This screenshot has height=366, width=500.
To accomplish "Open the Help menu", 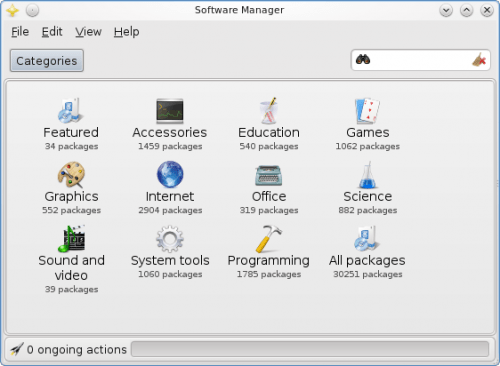I will tap(127, 32).
